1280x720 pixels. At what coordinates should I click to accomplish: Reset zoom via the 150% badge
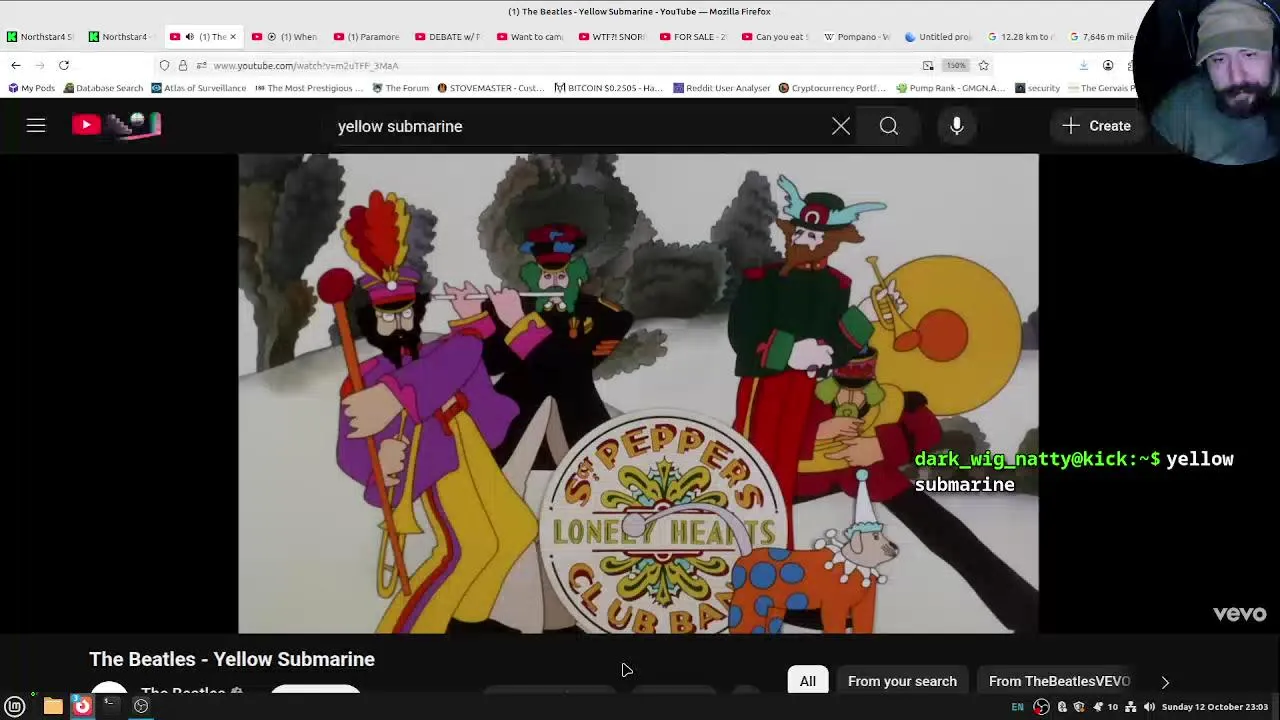pyautogui.click(x=956, y=65)
